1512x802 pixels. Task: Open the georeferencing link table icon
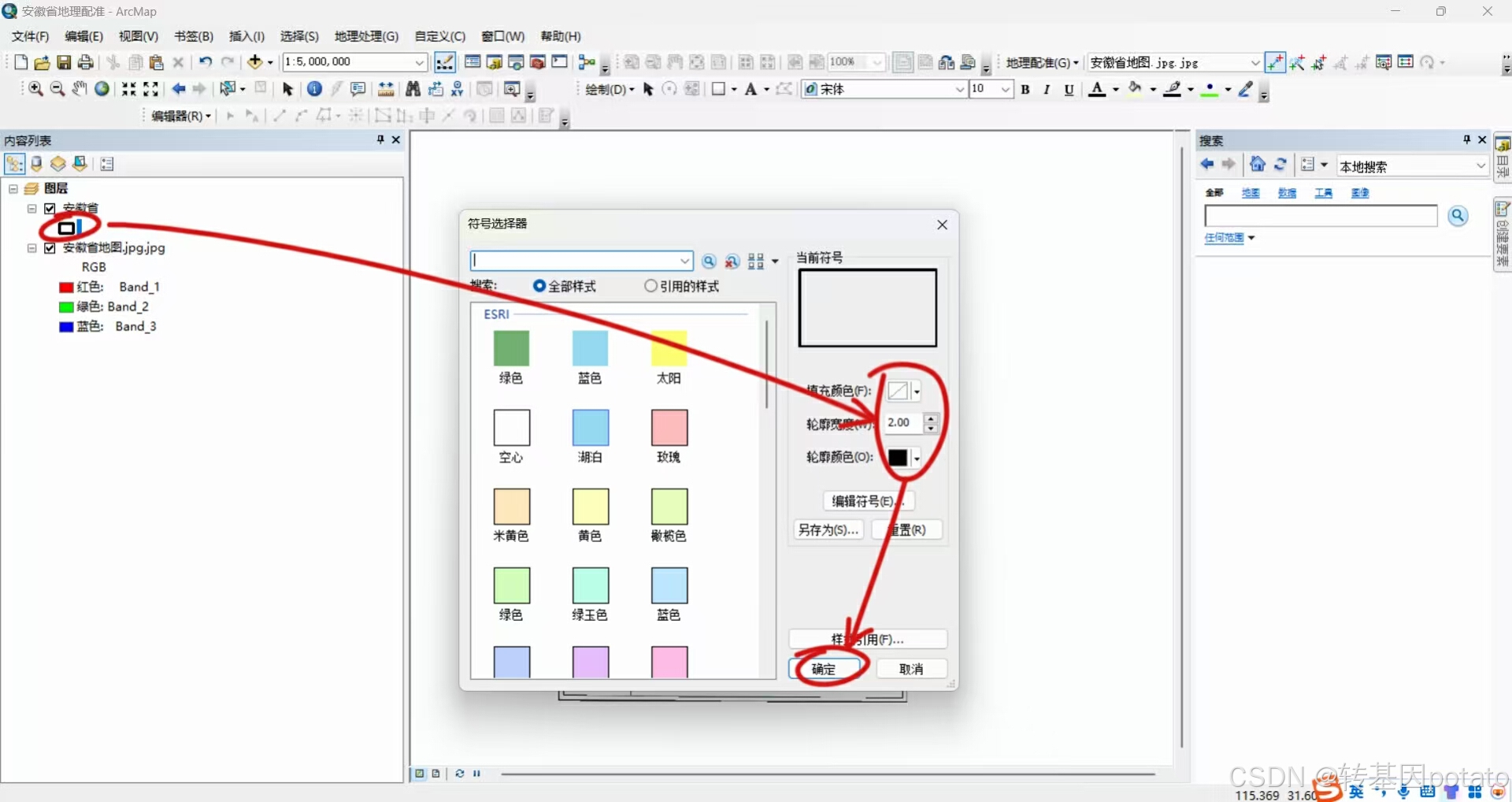click(1406, 62)
